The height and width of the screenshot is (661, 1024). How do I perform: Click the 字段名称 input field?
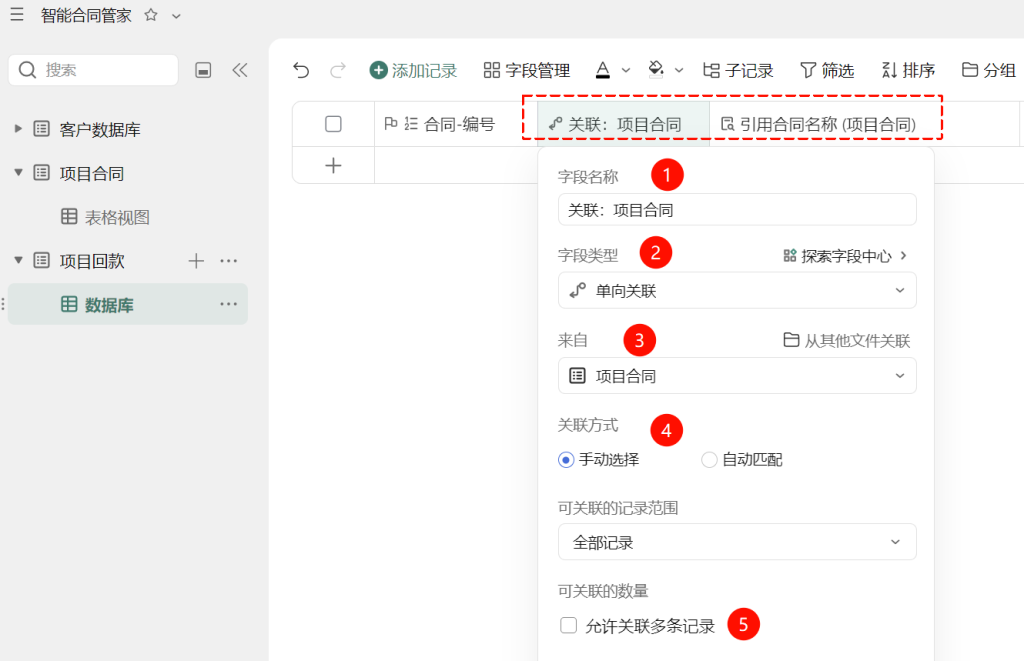click(x=737, y=210)
